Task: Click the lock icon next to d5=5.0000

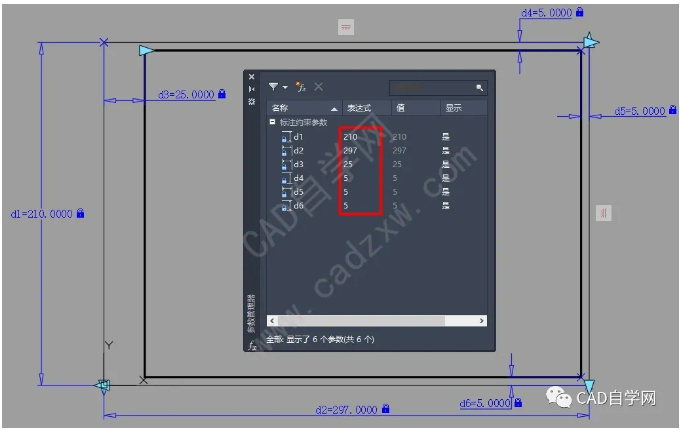Action: click(673, 110)
